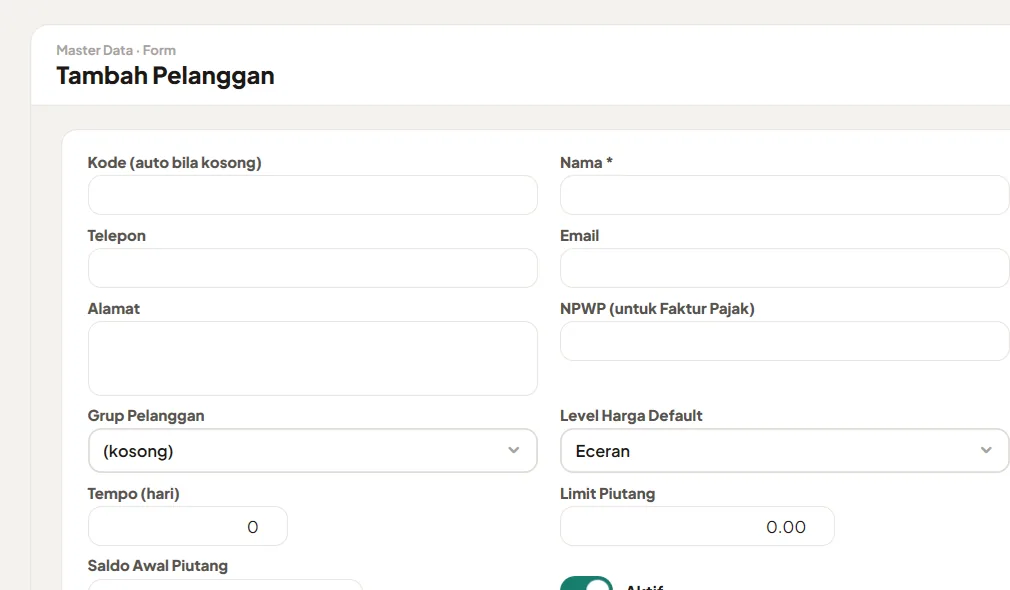The height and width of the screenshot is (590, 1010).
Task: Click the Kode (auto bila kosong) input field
Action: click(312, 195)
